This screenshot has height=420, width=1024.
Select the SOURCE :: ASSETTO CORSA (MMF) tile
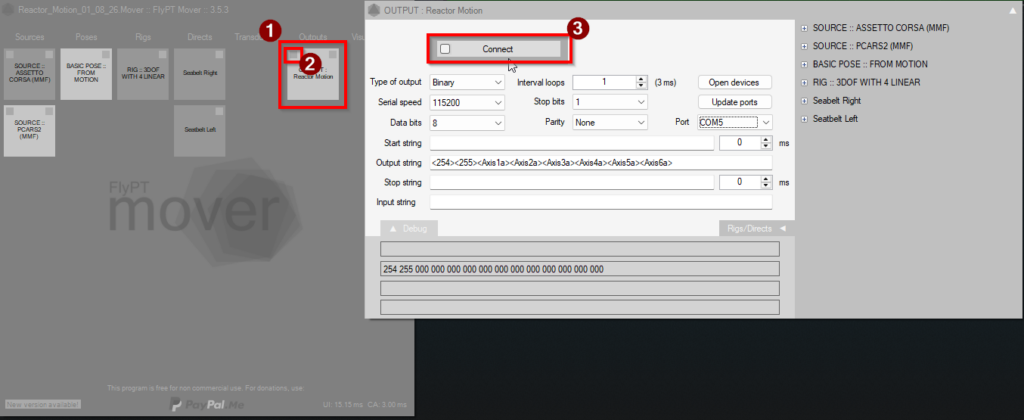(29, 74)
